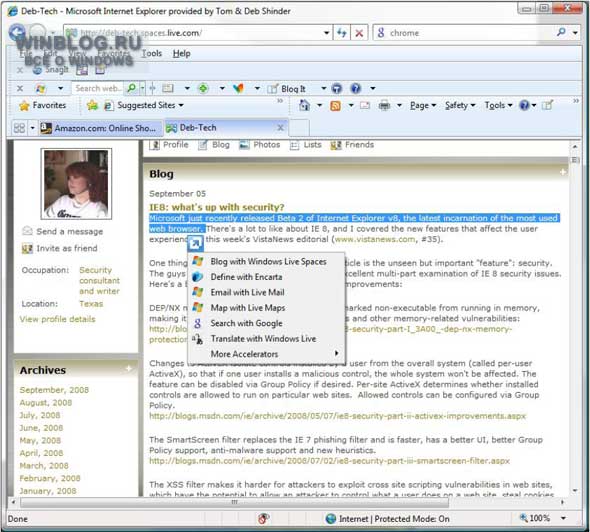Image resolution: width=590 pixels, height=532 pixels.
Task: Click Send a message link
Action: click(70, 231)
